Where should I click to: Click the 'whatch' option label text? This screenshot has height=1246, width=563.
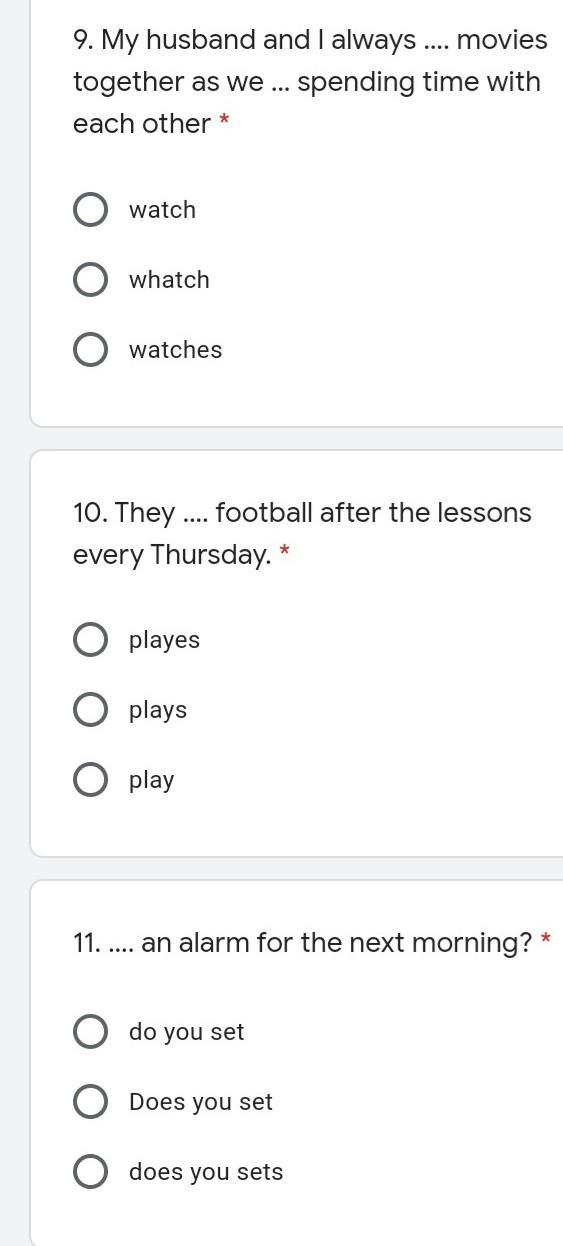coord(169,280)
